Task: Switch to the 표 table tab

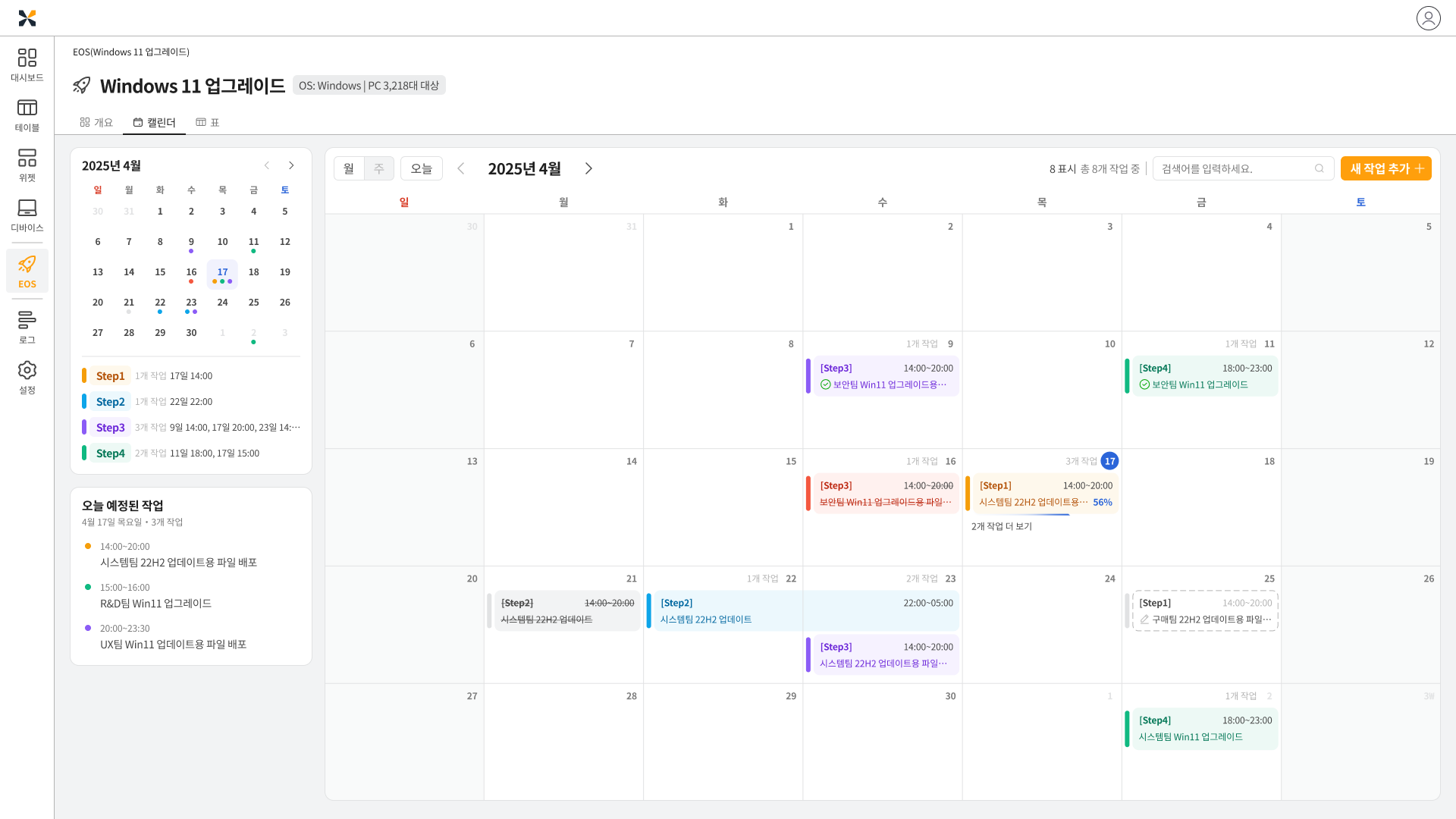Action: 208,122
